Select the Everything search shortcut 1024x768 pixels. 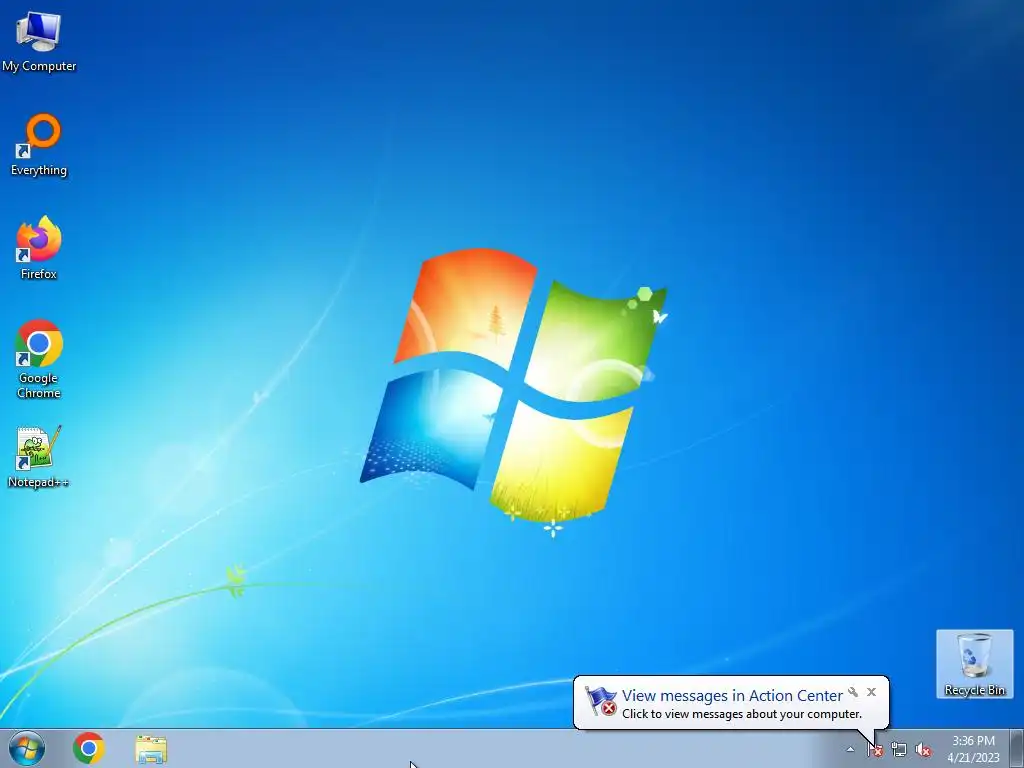(39, 145)
